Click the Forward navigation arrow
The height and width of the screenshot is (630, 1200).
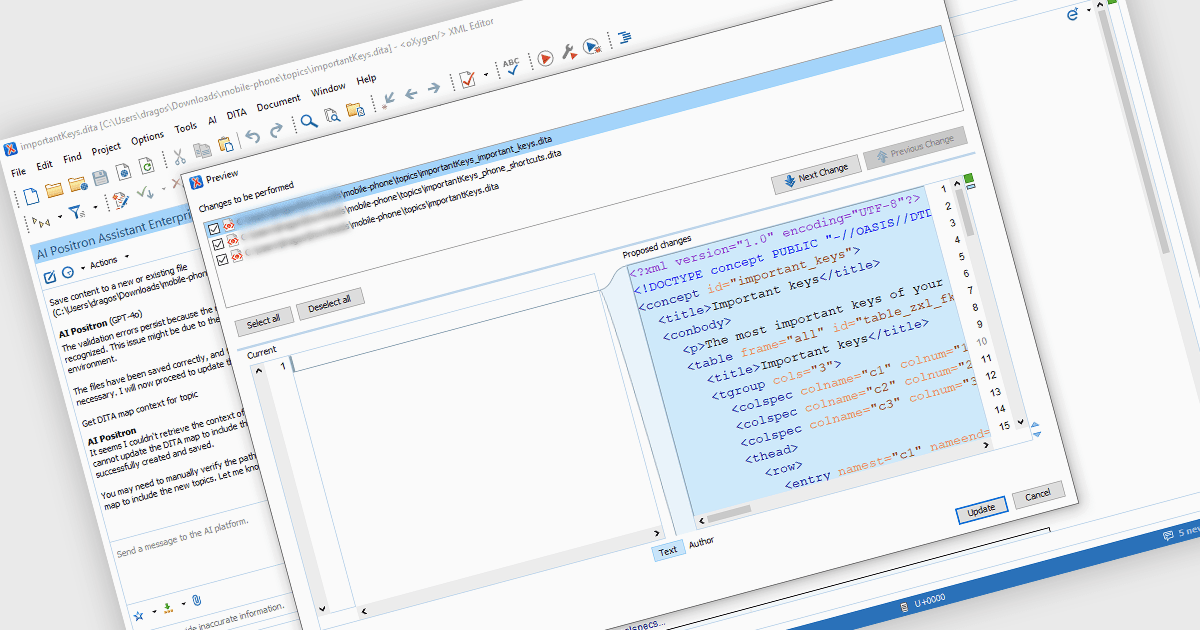[433, 88]
